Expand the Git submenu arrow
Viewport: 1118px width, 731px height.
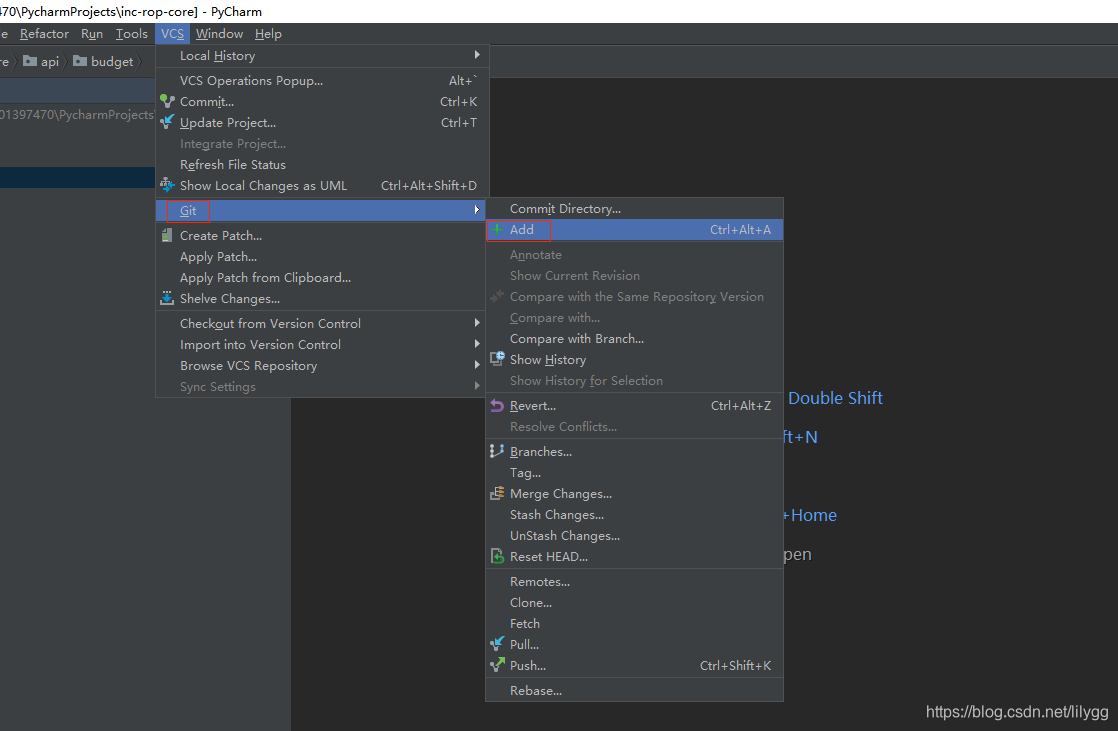(477, 210)
